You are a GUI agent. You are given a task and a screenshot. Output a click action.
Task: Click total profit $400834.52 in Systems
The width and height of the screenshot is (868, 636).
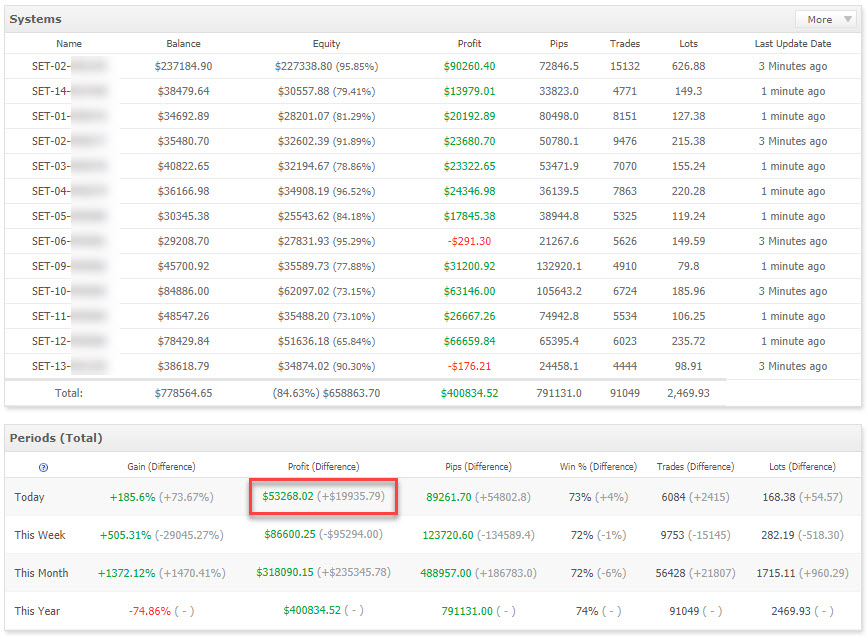pyautogui.click(x=469, y=393)
